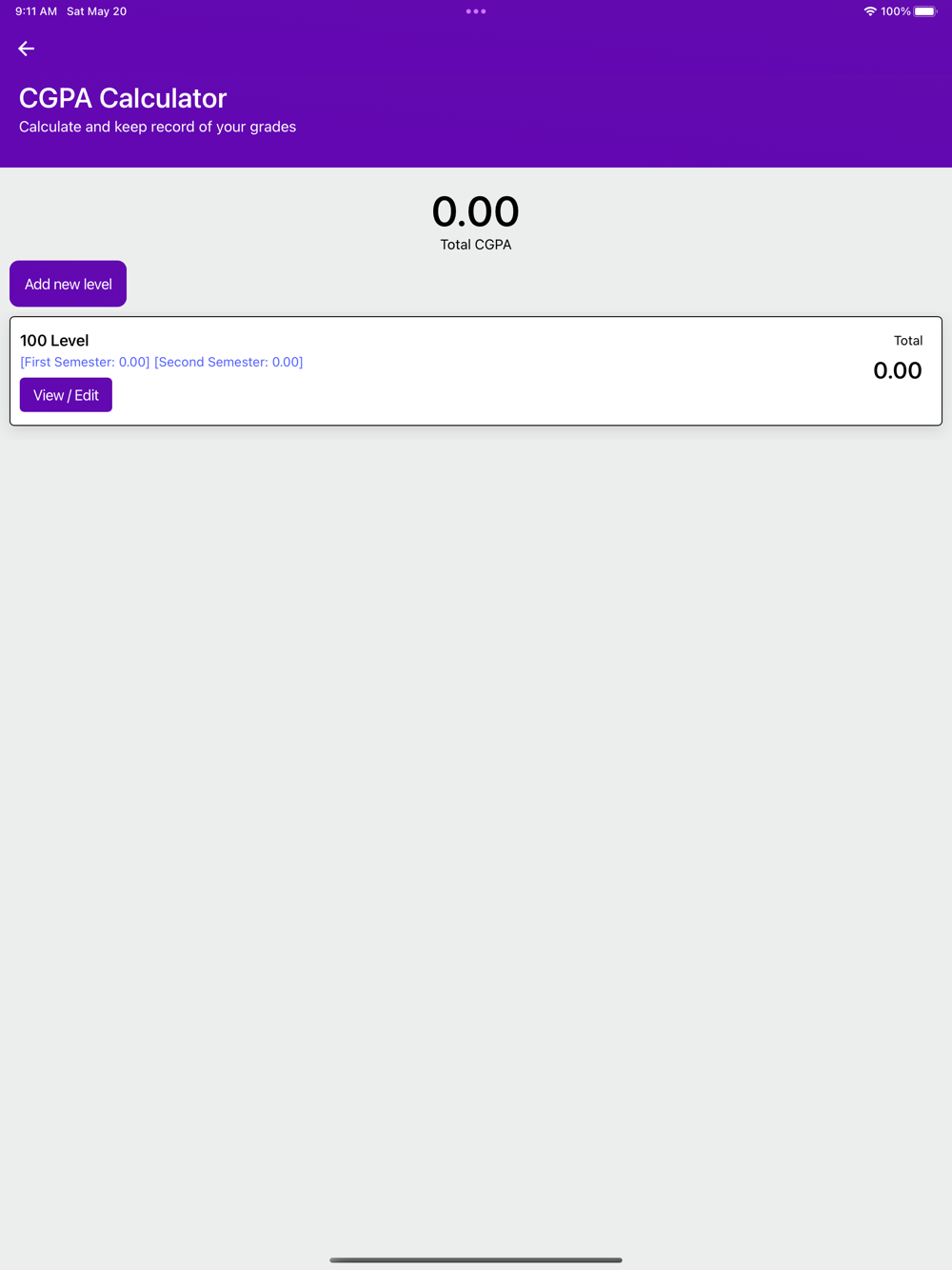Click the Add new level button
952x1270 pixels.
[68, 284]
